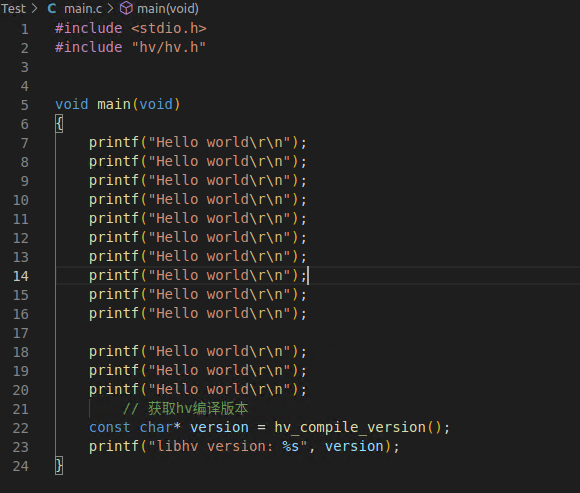Click the printf statement on line 20
580x493 pixels.
(x=198, y=389)
